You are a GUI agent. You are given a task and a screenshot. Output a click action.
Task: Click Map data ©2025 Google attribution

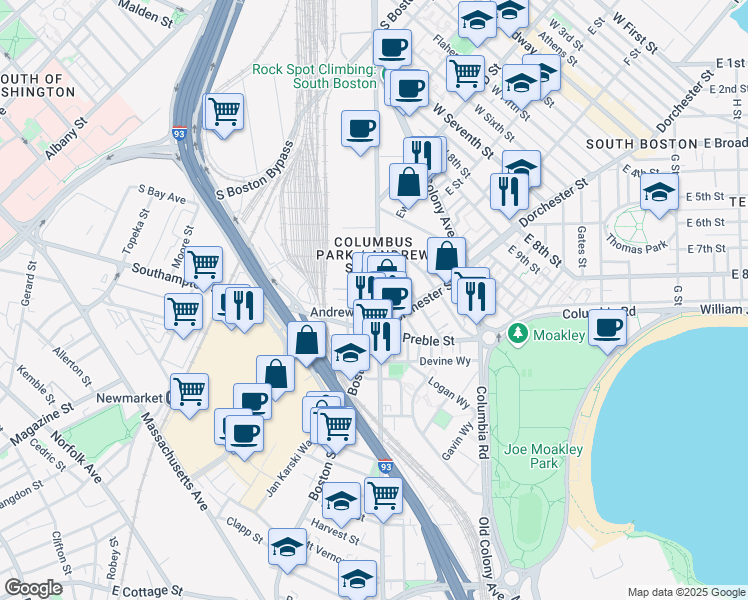(687, 593)
